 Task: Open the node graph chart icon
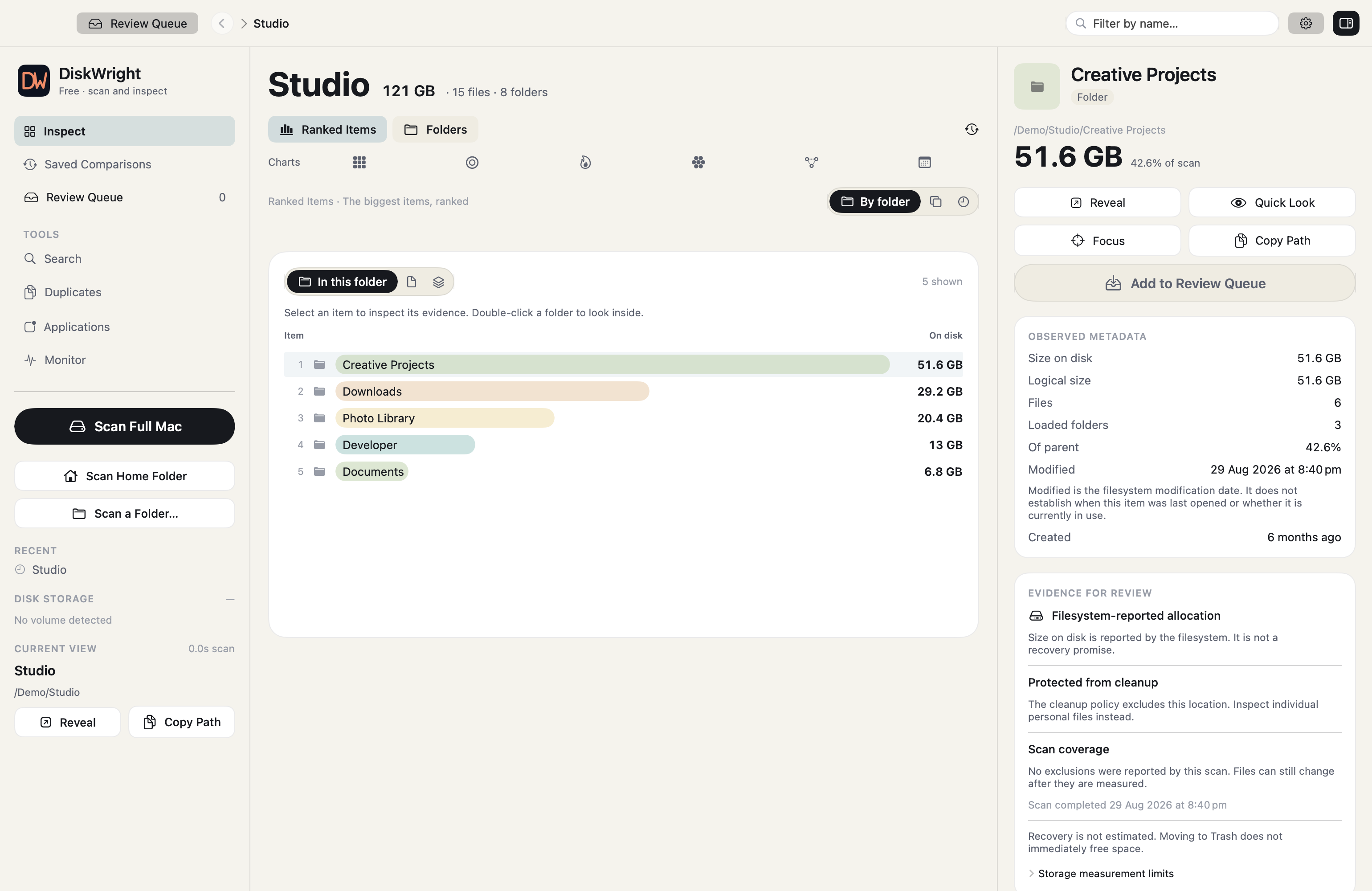point(811,162)
